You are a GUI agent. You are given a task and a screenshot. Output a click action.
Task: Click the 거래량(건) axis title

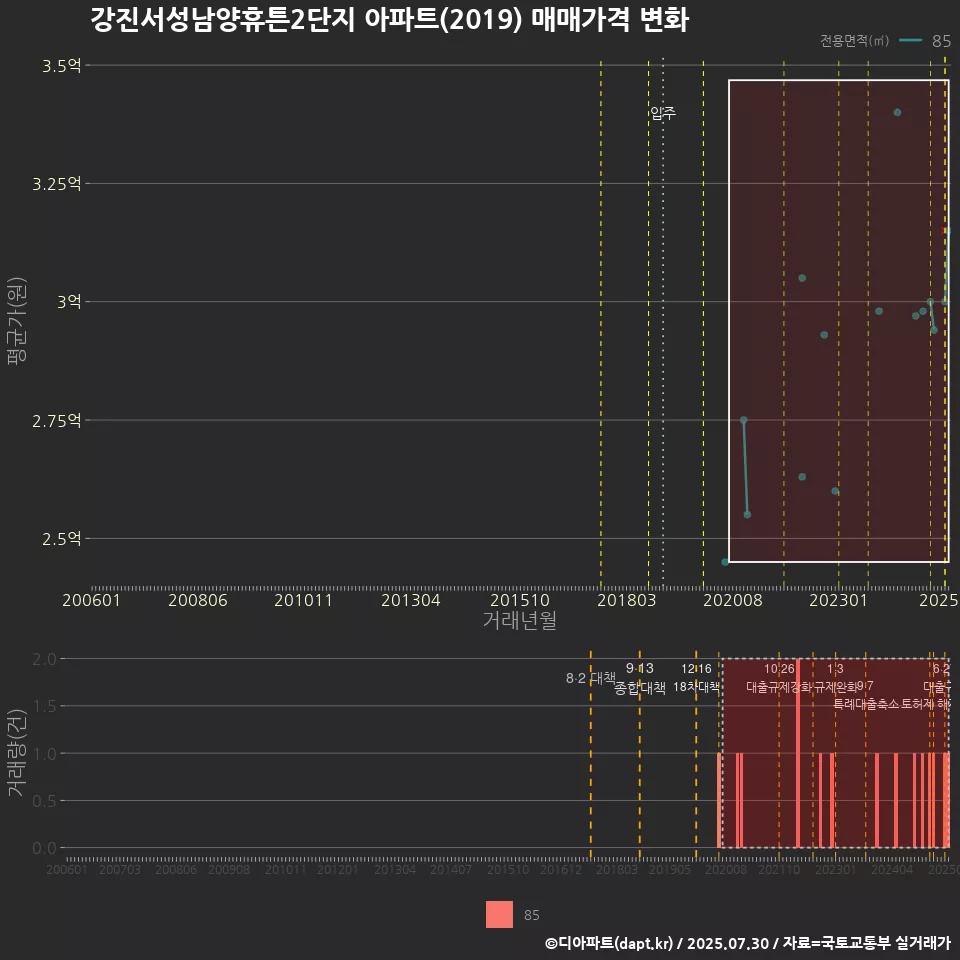click(x=17, y=752)
